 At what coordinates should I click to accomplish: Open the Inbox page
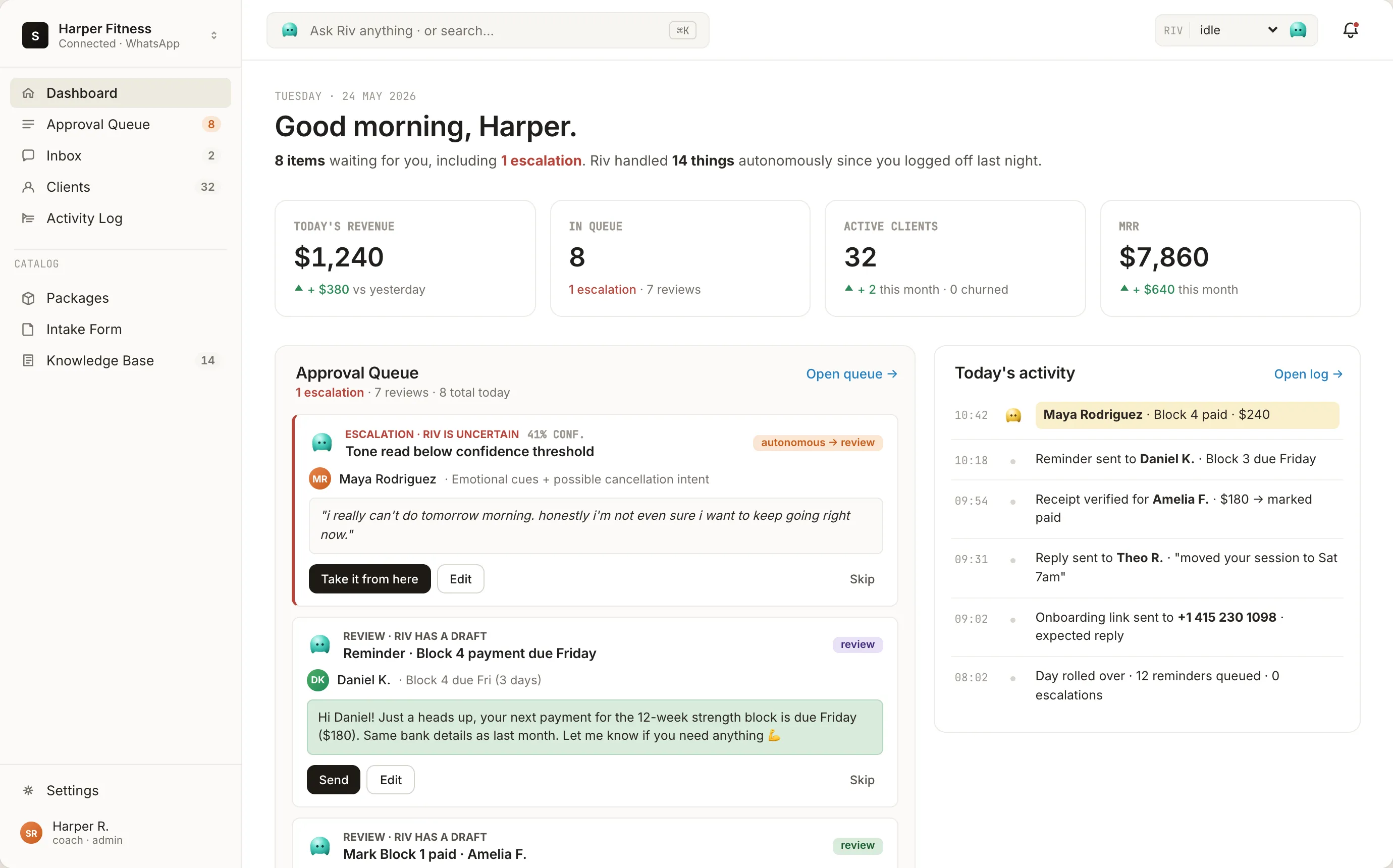(121, 155)
